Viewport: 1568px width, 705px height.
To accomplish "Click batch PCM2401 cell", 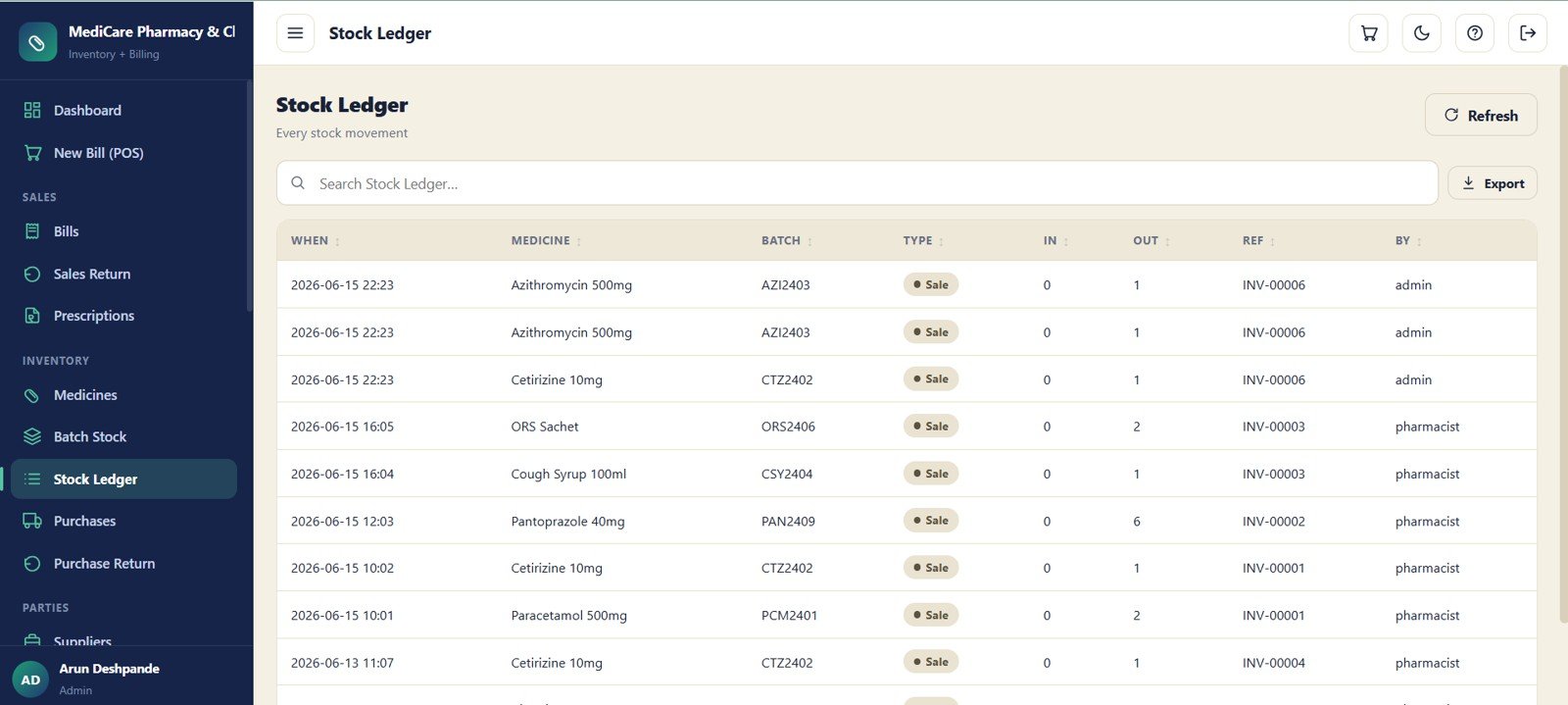I will tap(789, 616).
